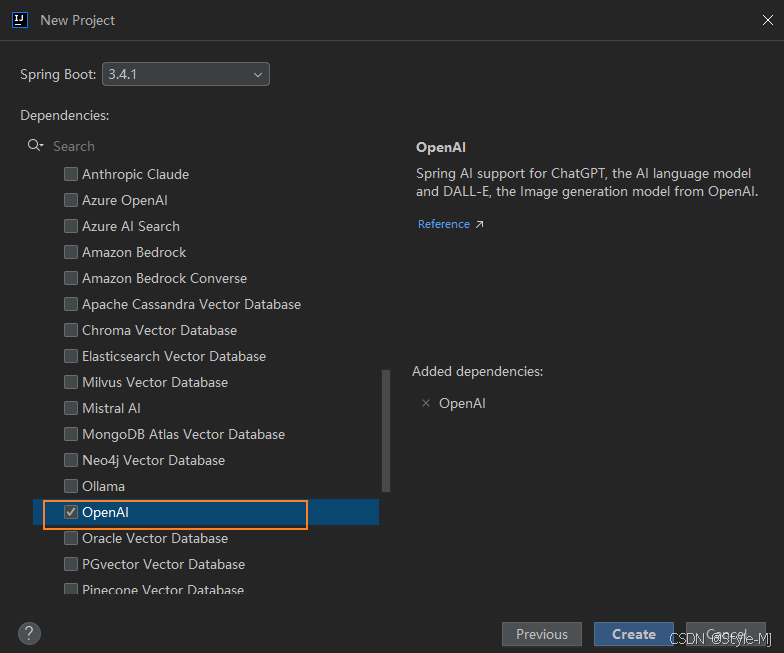This screenshot has height=653, width=784.
Task: Click the Mistral AI row label
Action: [111, 408]
